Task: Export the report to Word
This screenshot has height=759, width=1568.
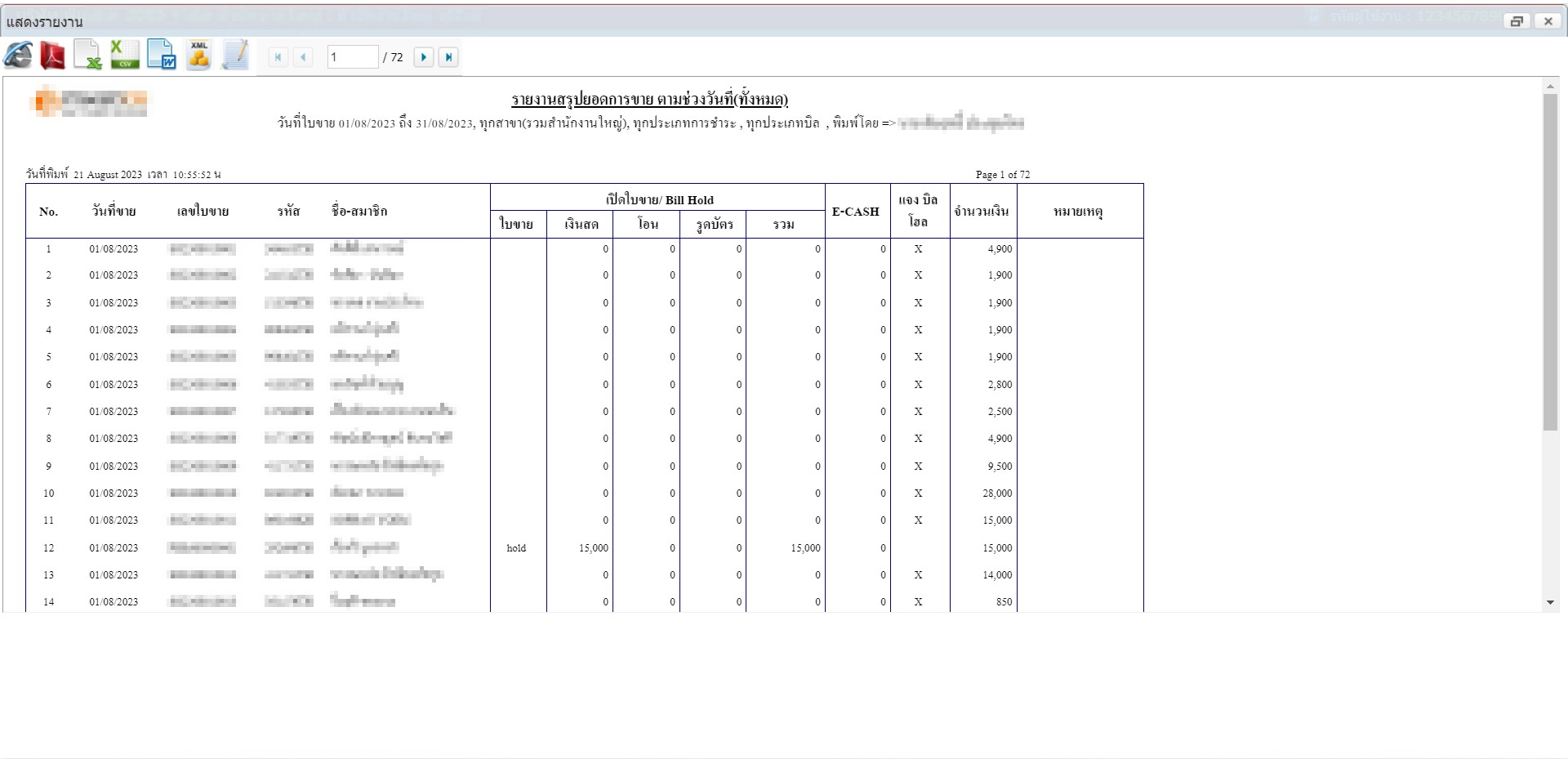Action: click(x=162, y=56)
